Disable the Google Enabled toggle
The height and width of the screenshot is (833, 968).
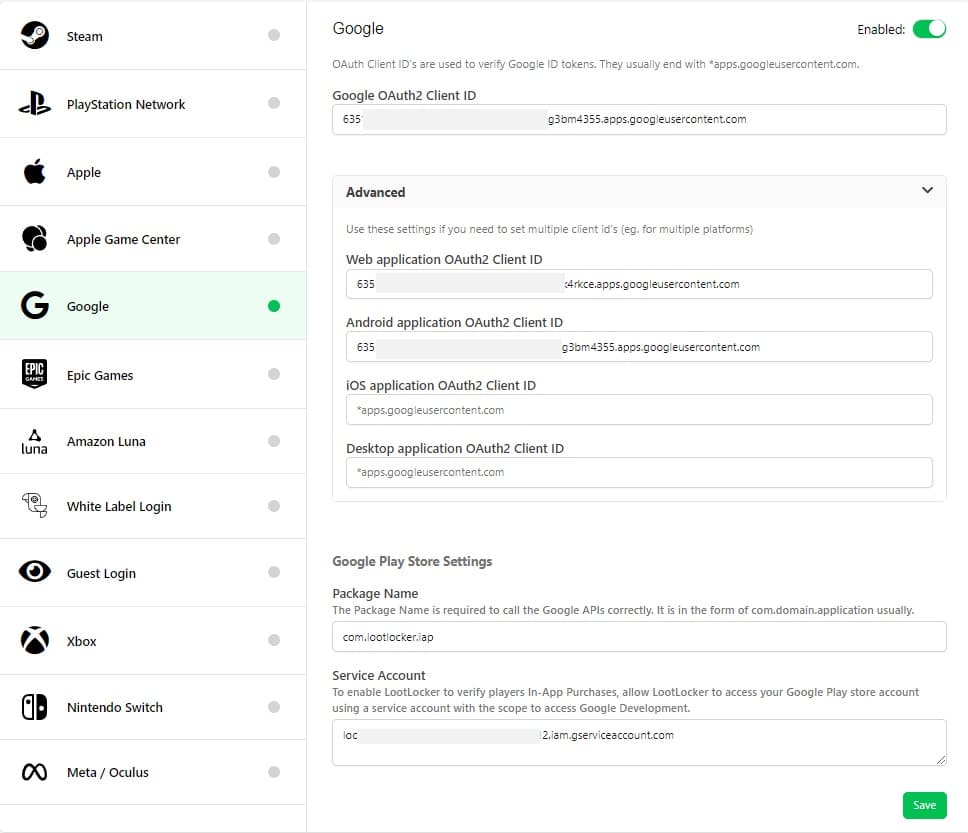tap(929, 29)
